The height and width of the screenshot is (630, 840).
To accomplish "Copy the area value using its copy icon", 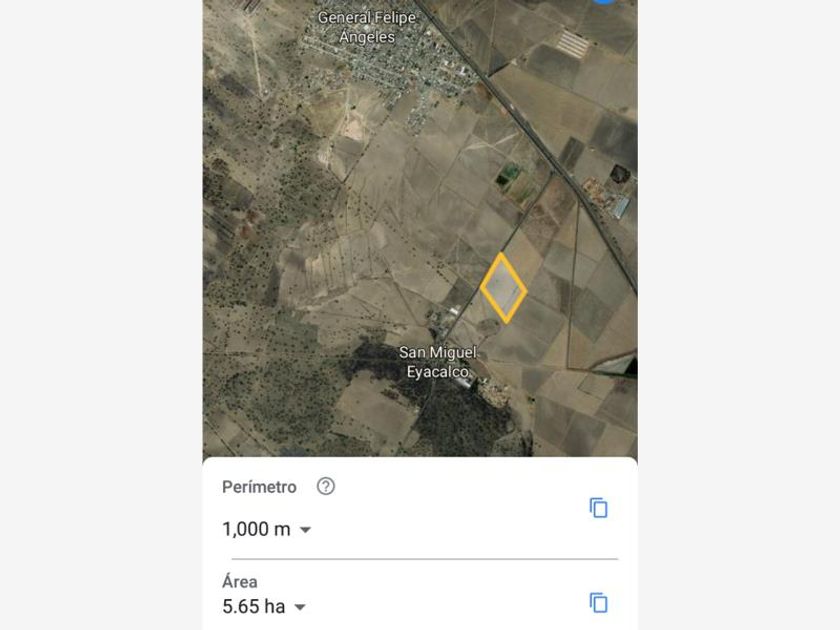I will (598, 603).
